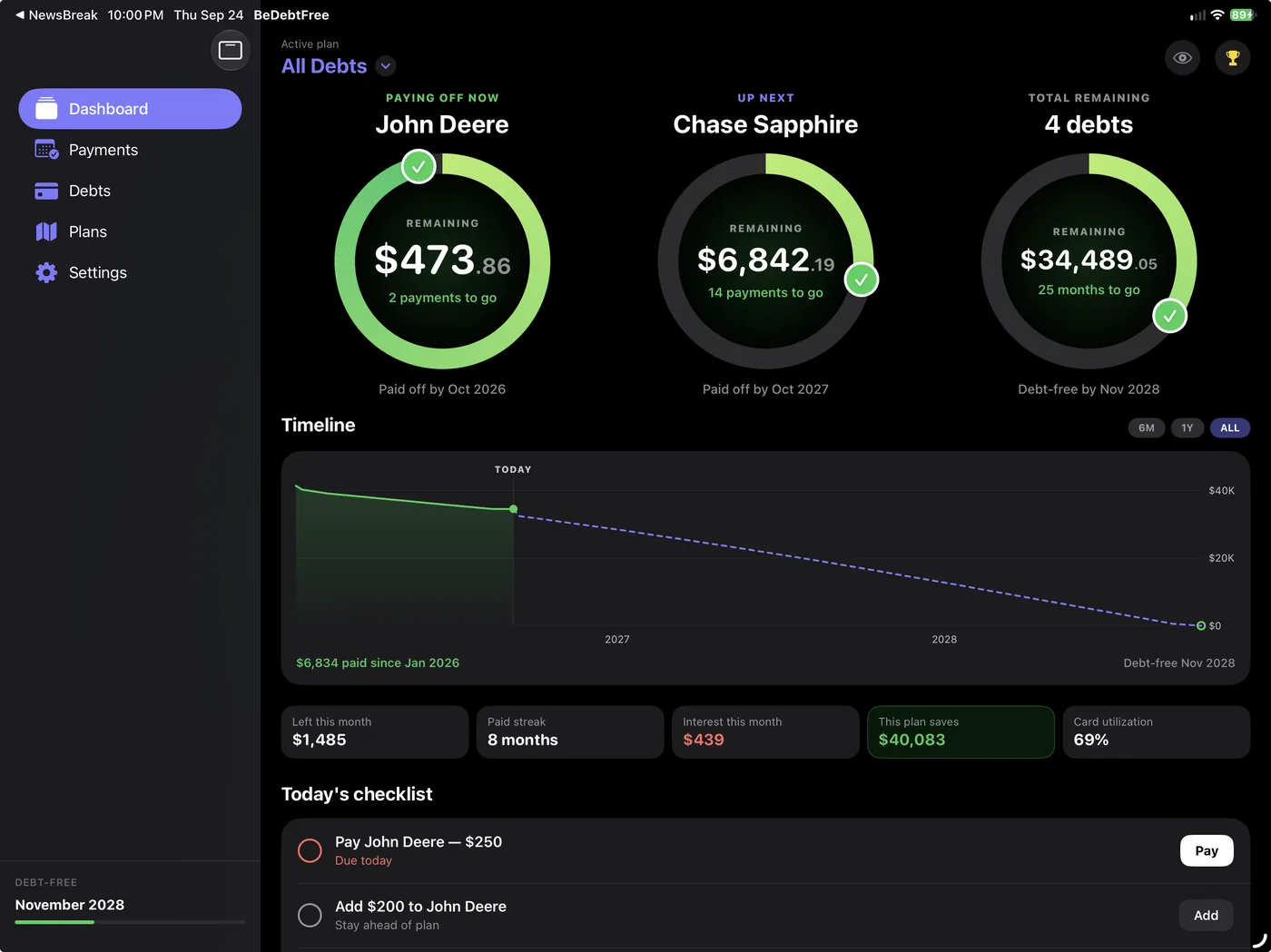Open the Plans section

(x=130, y=231)
